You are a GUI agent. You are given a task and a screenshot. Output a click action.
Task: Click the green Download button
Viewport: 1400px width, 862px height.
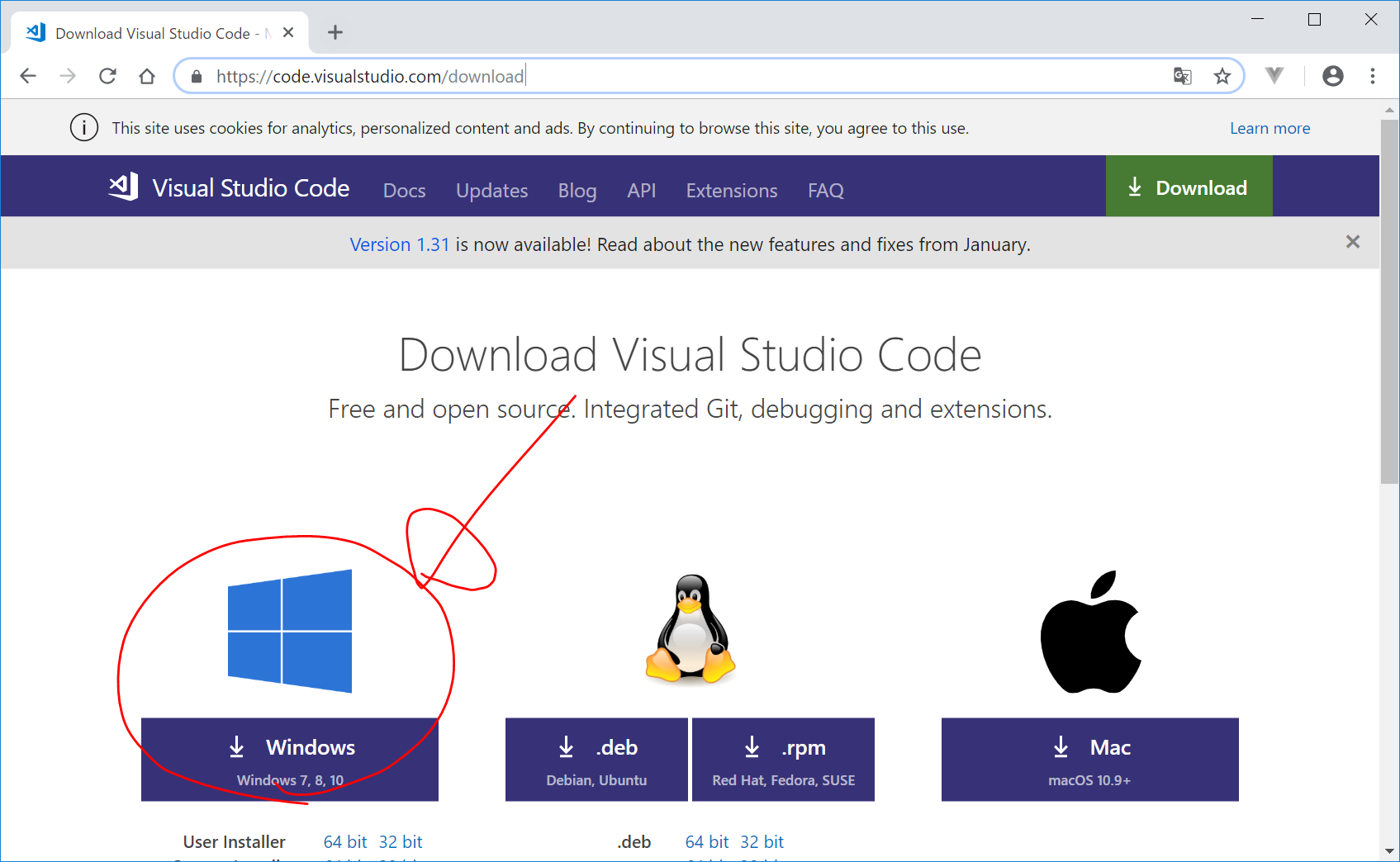coord(1189,187)
